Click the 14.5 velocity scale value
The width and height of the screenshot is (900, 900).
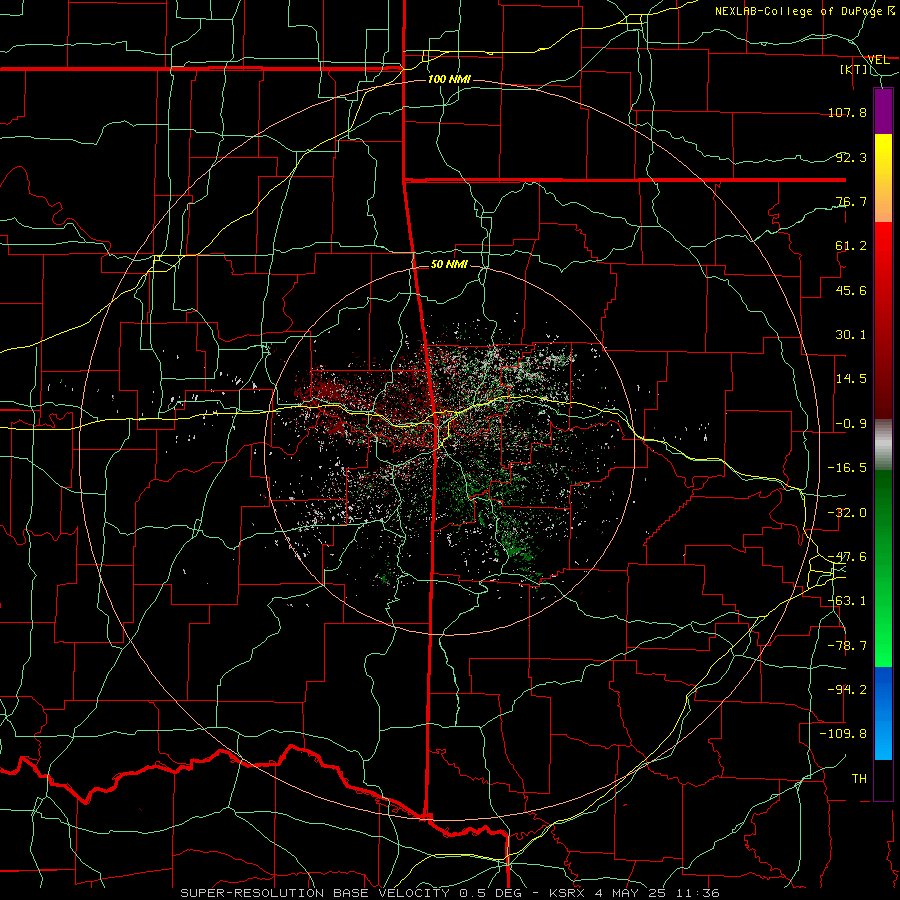coord(851,379)
